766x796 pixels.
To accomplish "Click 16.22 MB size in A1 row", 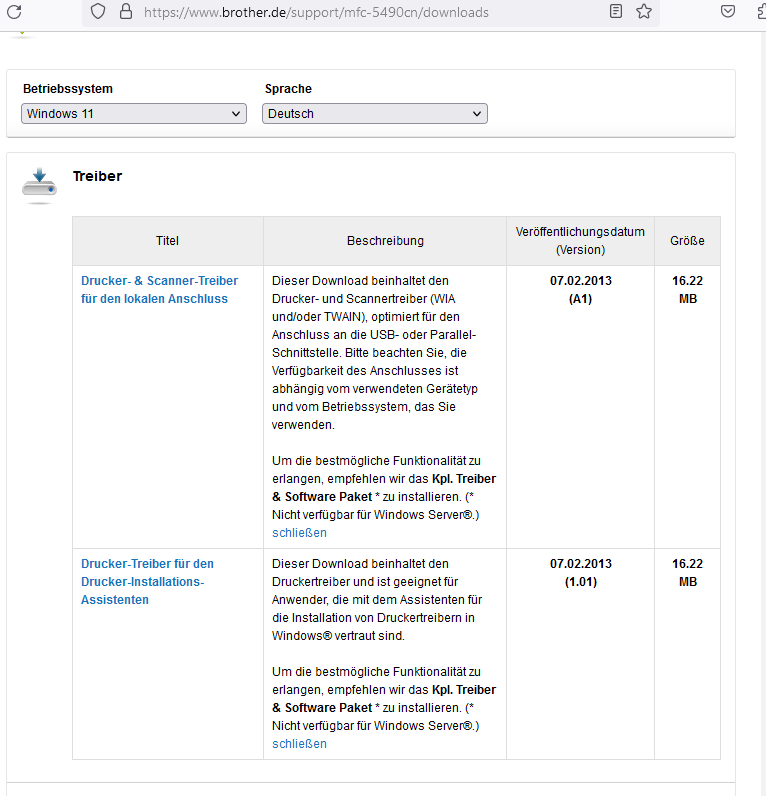I will (687, 290).
